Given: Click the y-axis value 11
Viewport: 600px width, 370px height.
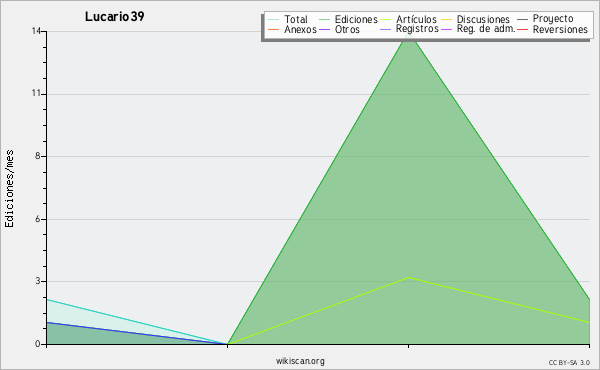Looking at the screenshot, I should [x=36, y=93].
